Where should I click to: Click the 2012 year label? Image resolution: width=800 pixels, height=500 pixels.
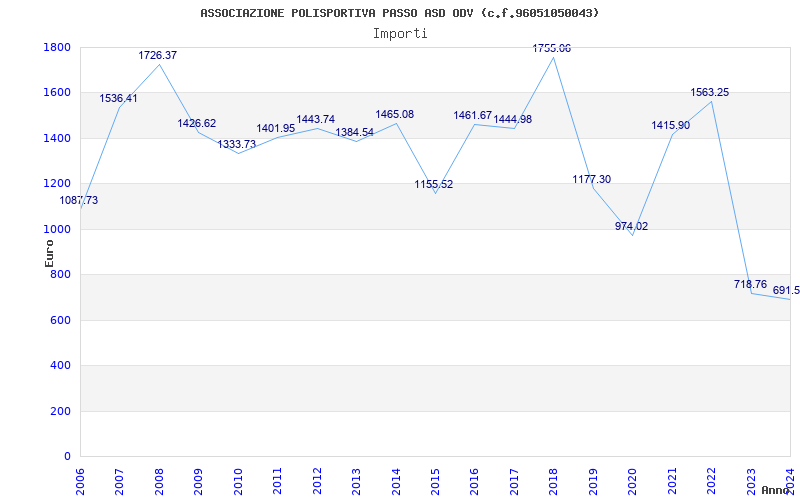tap(316, 482)
